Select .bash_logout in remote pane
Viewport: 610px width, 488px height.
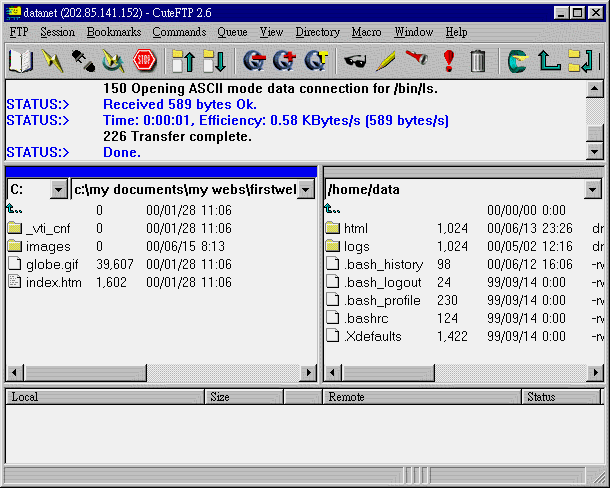pyautogui.click(x=383, y=282)
